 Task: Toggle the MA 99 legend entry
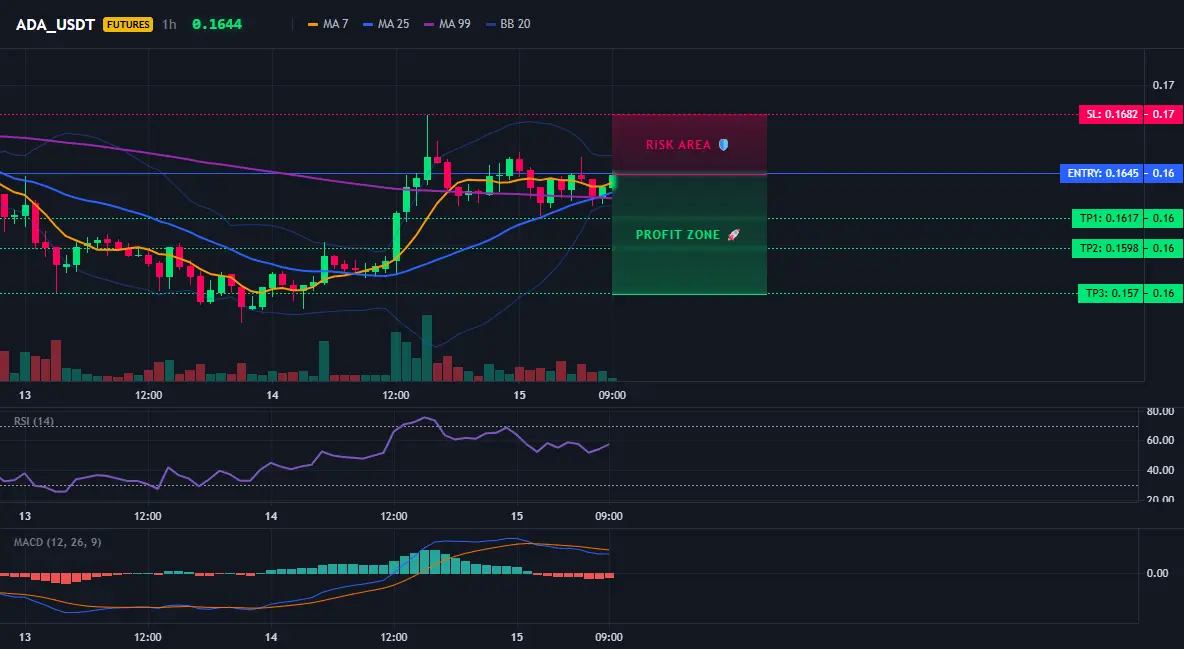point(447,24)
